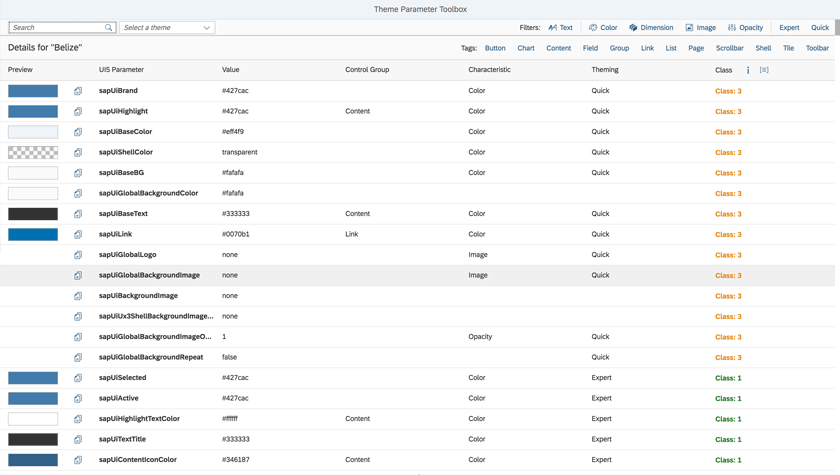The height and width of the screenshot is (475, 840).
Task: Click the search magnifier icon
Action: point(108,27)
